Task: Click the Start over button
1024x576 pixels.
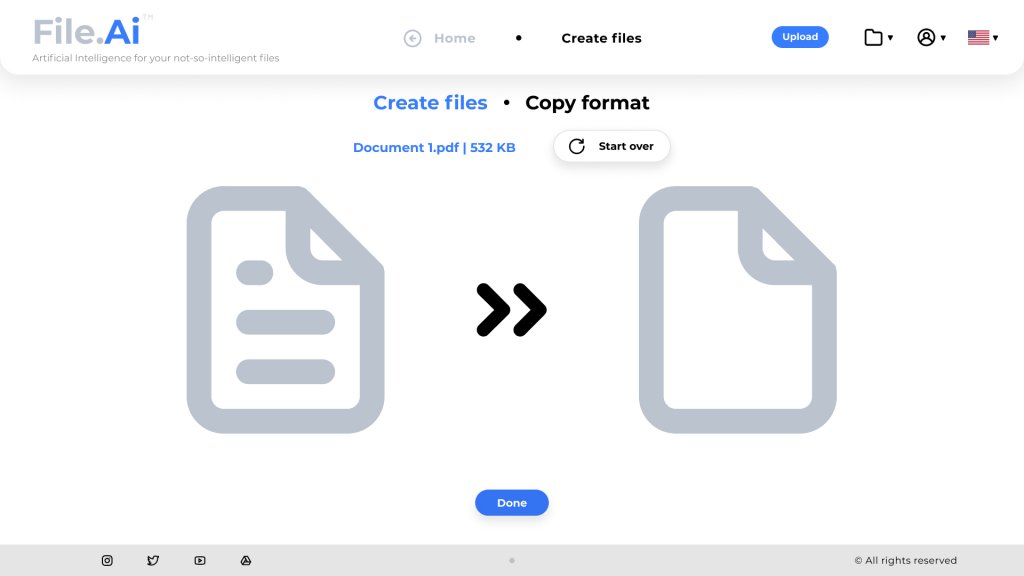Action: (x=612, y=146)
